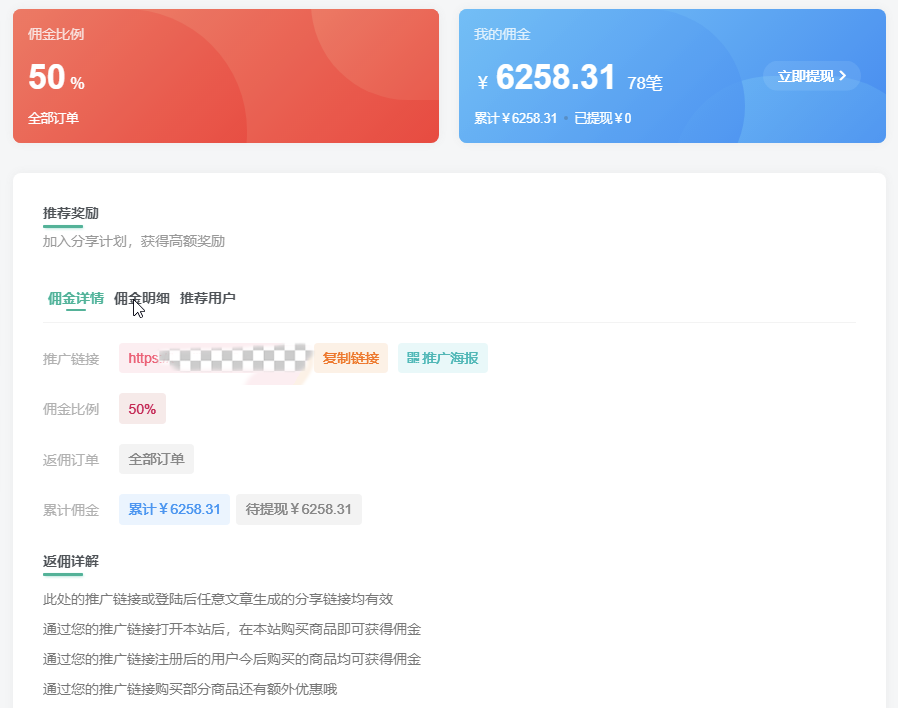This screenshot has width=898, height=708.
Task: Click the 推广链接 row label
Action: 70,359
